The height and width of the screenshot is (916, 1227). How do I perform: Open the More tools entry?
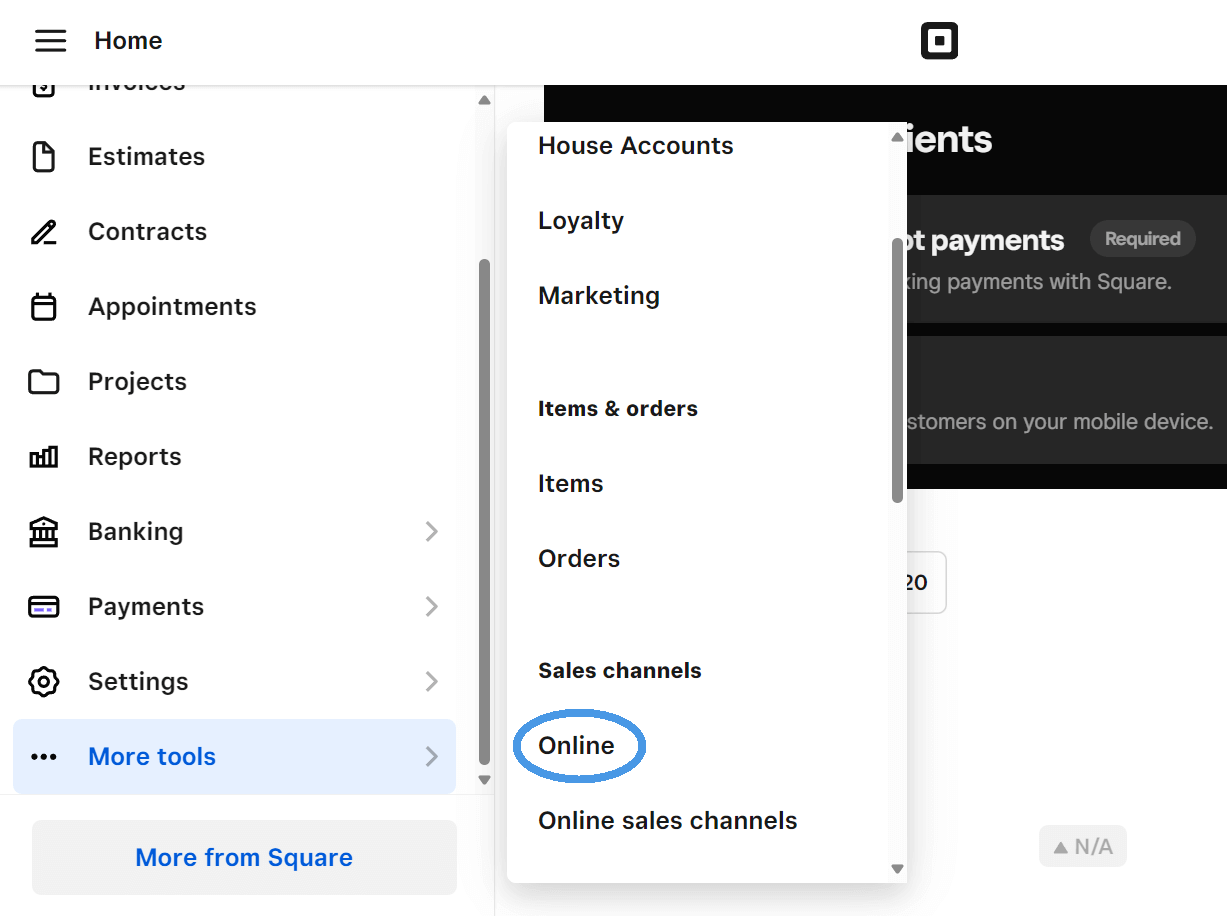pos(151,756)
